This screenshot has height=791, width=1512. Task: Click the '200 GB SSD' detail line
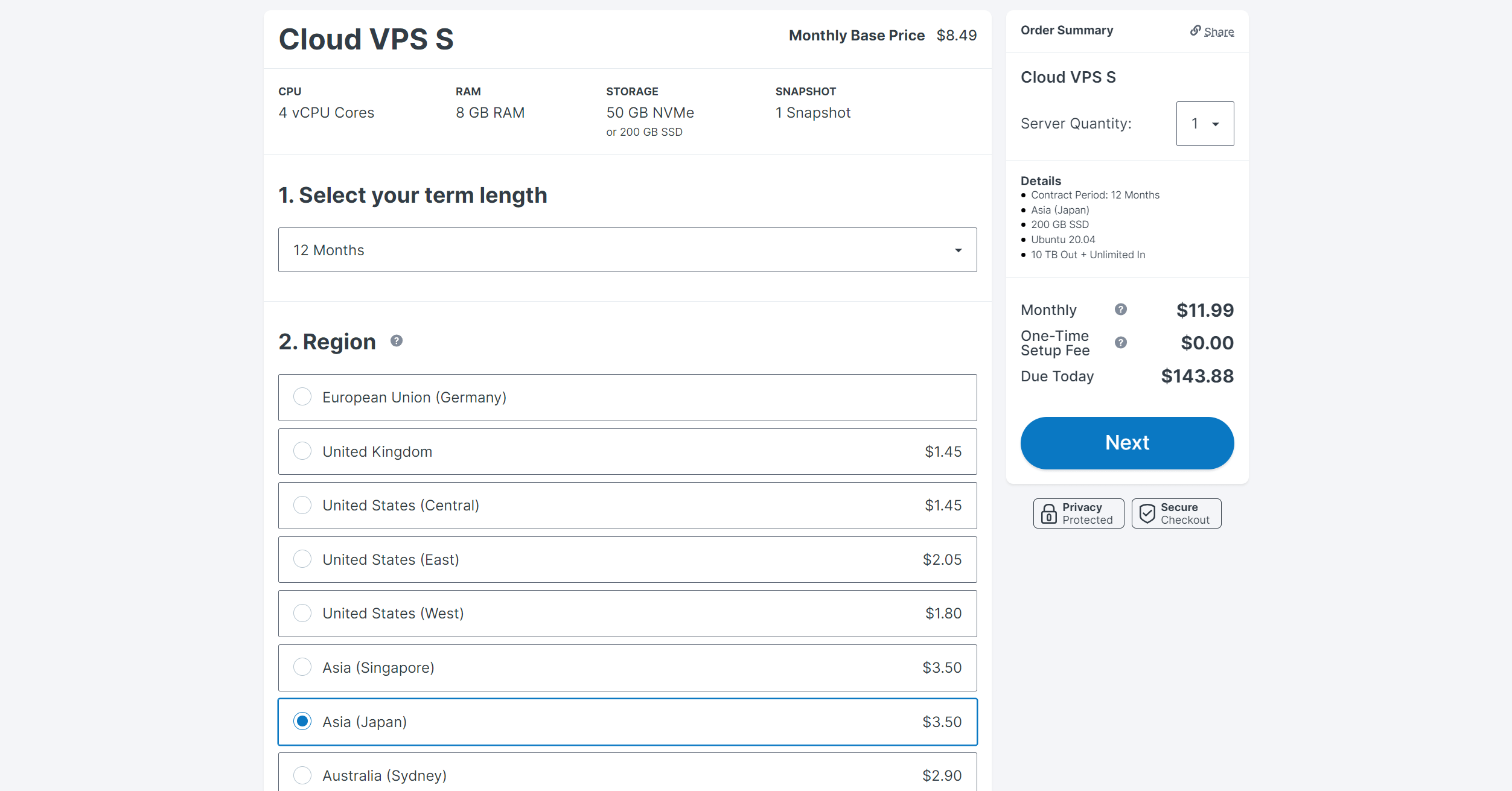(1060, 224)
